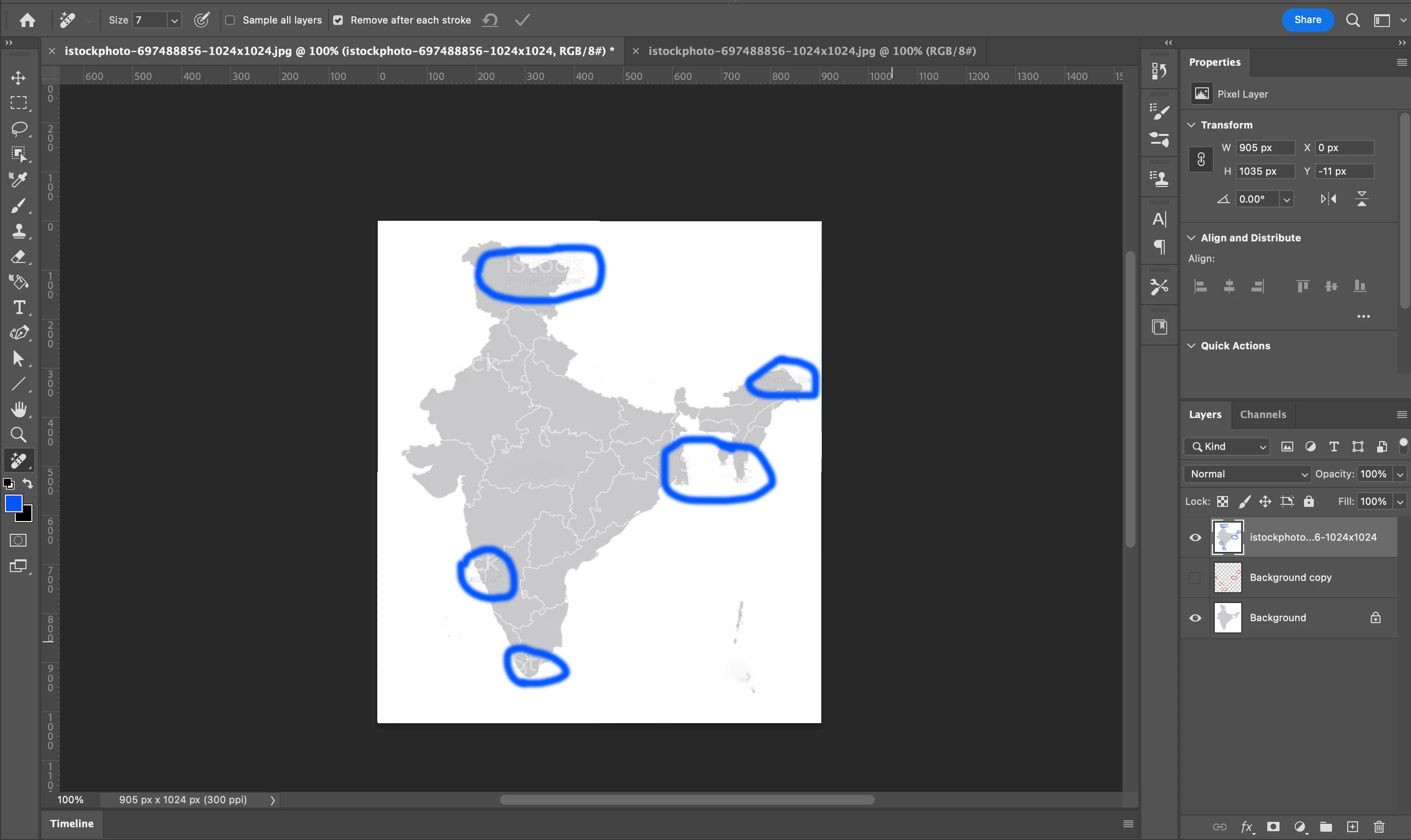
Task: Pick the Clone Stamp tool
Action: [x=18, y=231]
